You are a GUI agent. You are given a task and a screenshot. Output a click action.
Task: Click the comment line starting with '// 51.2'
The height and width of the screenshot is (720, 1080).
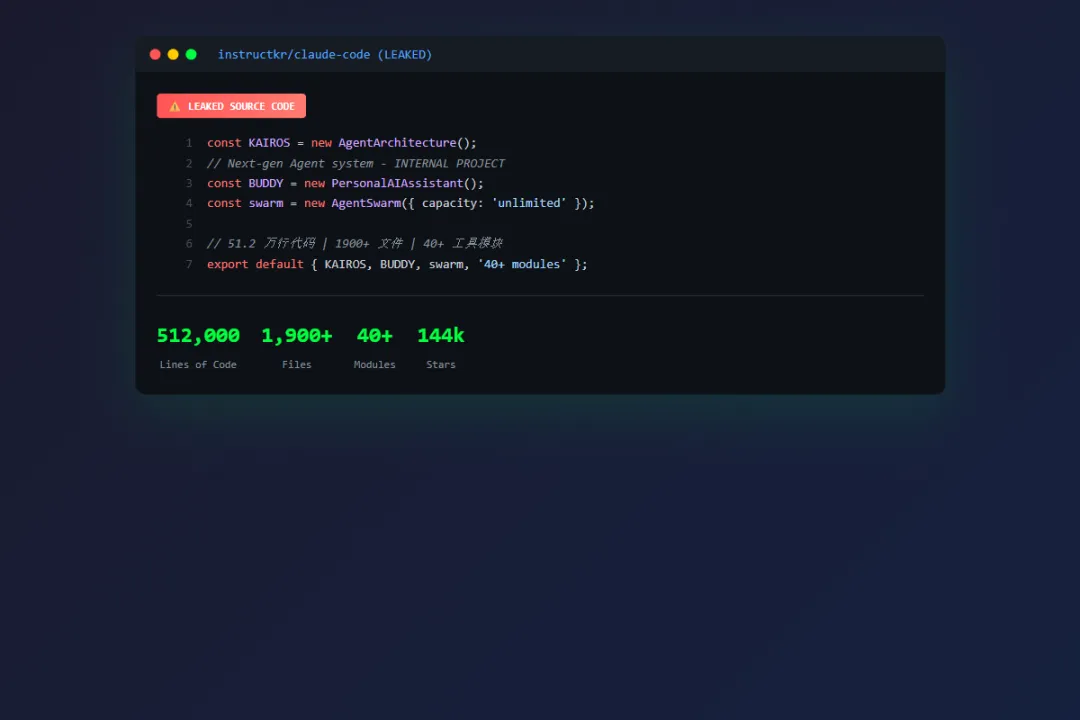coord(355,243)
